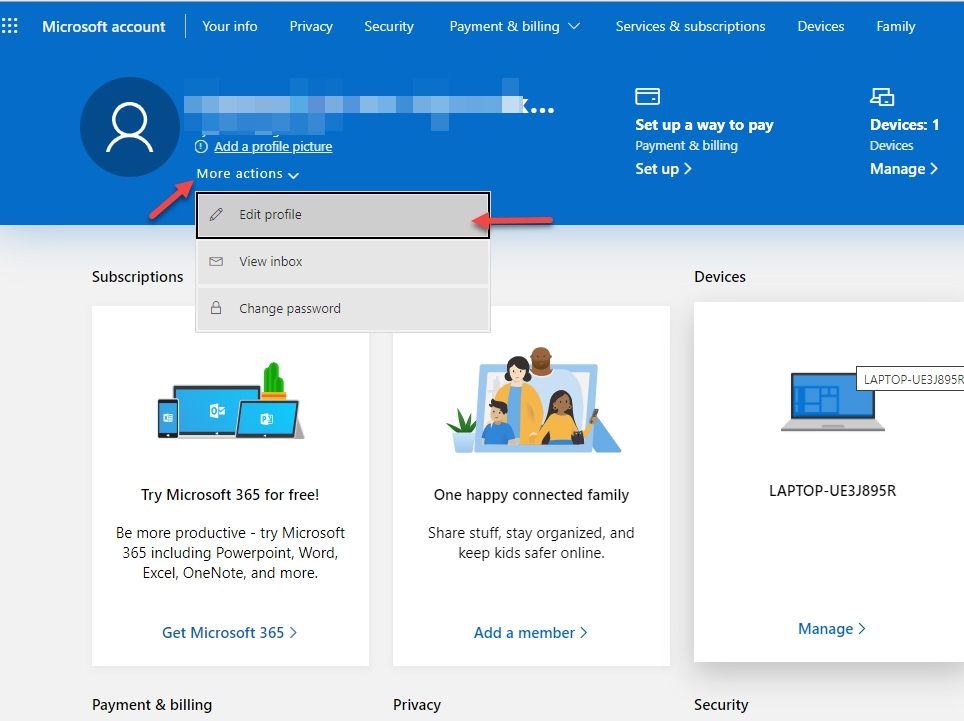This screenshot has width=964, height=721.
Task: Open the Security tab in the nav bar
Action: point(389,26)
